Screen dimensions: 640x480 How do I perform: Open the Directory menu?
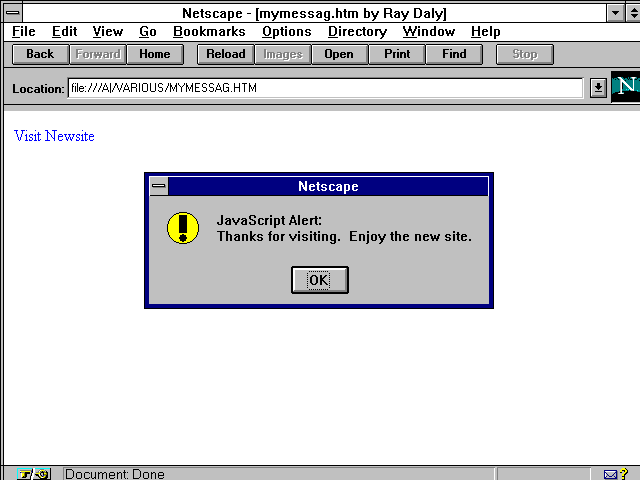(x=357, y=32)
